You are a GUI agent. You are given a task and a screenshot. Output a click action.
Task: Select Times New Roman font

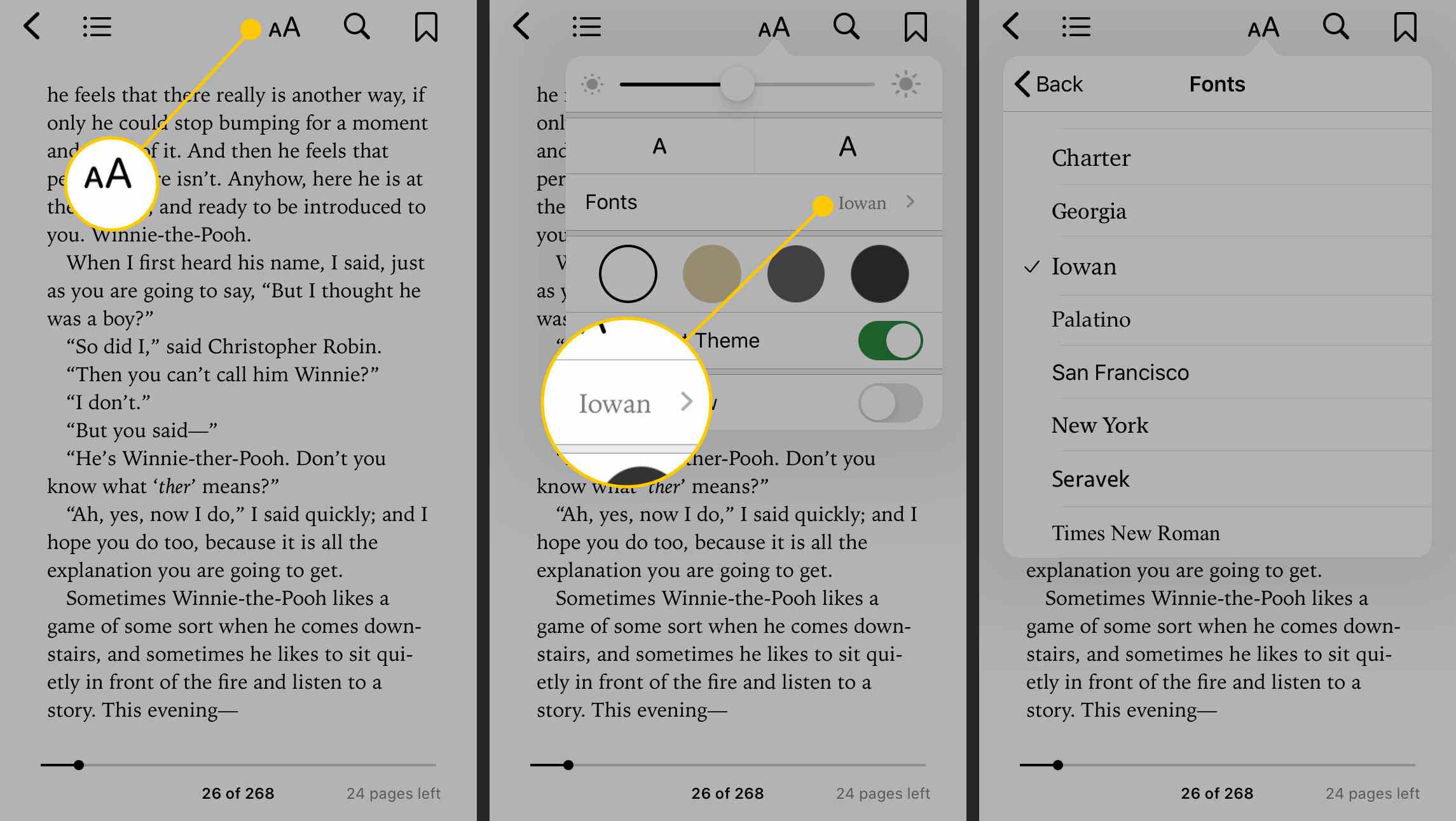(1136, 532)
